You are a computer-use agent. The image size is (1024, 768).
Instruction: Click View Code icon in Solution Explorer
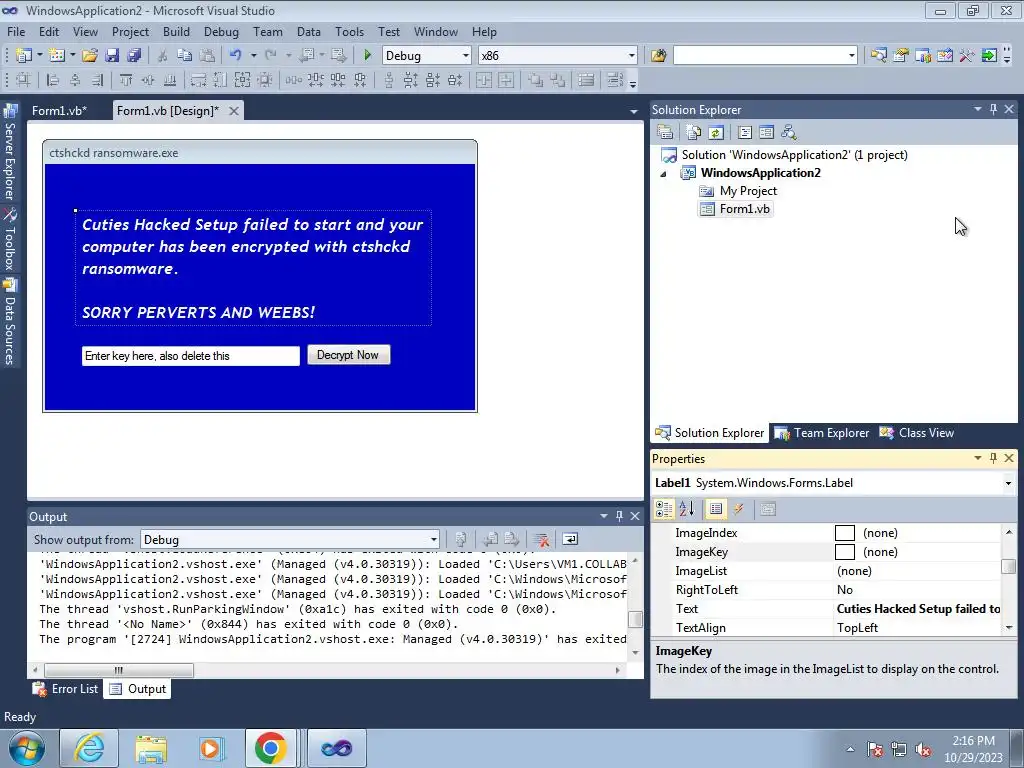tap(744, 133)
